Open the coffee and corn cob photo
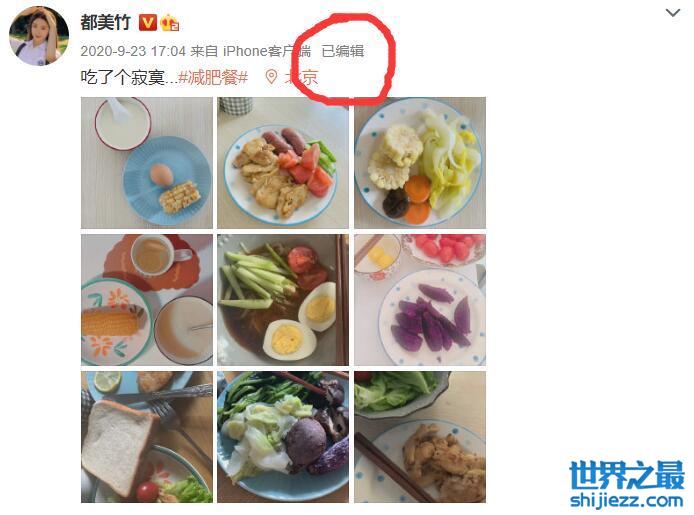This screenshot has height=515, width=694. [147, 300]
